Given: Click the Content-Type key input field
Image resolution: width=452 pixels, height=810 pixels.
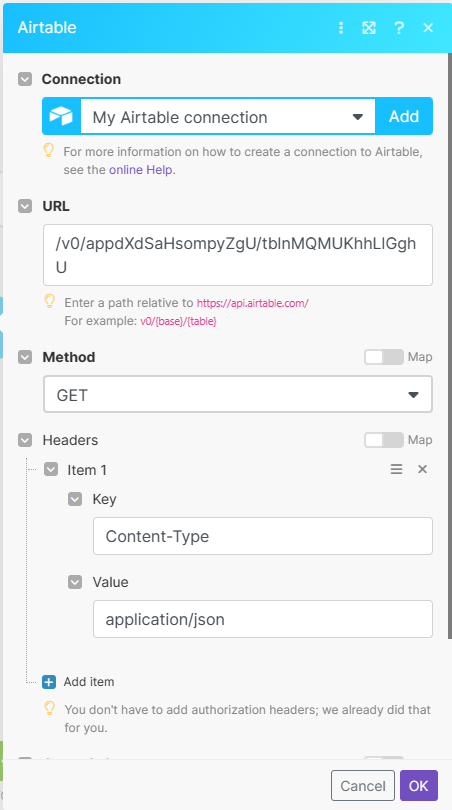Looking at the screenshot, I should click(x=262, y=536).
